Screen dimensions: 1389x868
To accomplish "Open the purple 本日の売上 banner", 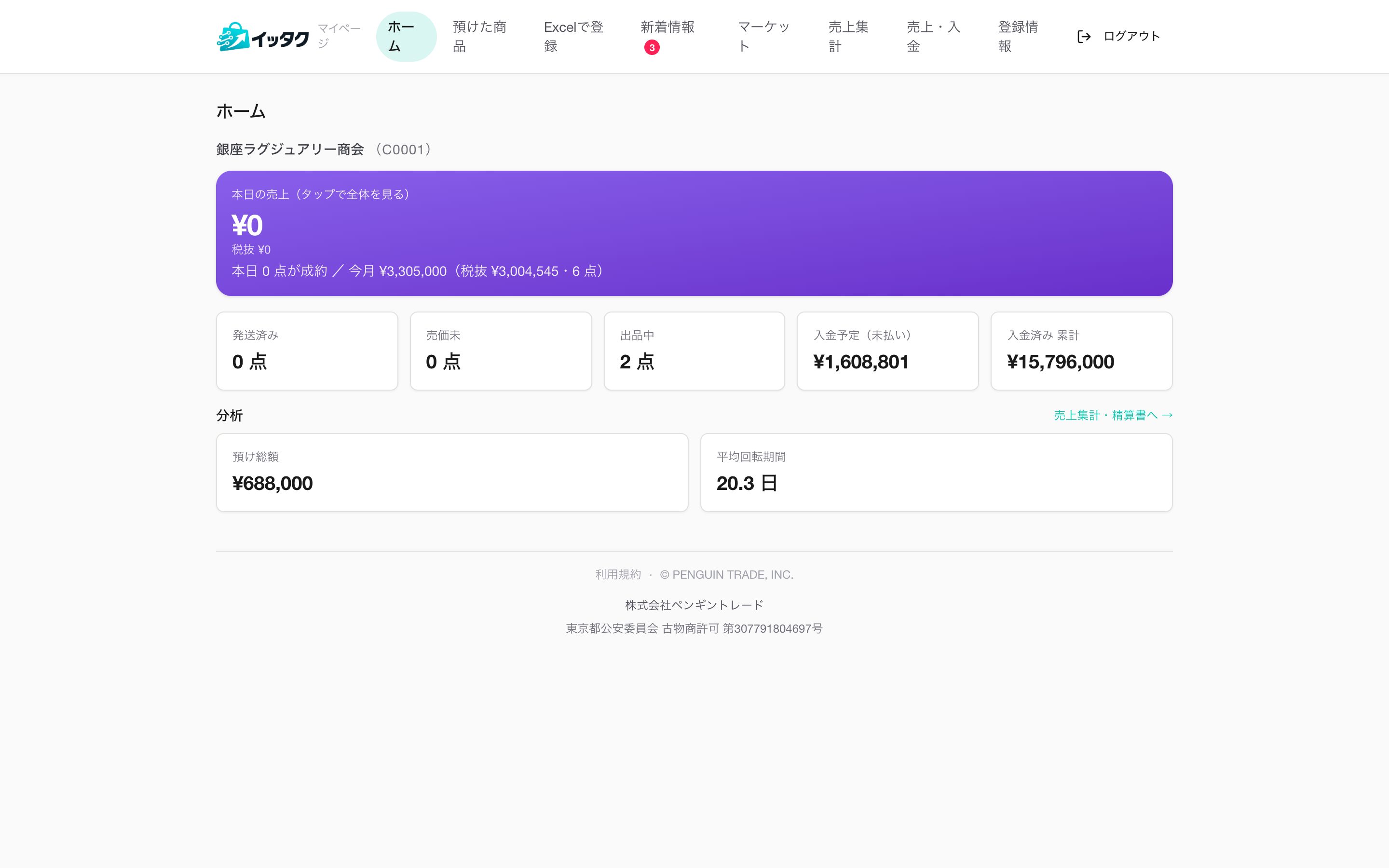I will tap(694, 233).
